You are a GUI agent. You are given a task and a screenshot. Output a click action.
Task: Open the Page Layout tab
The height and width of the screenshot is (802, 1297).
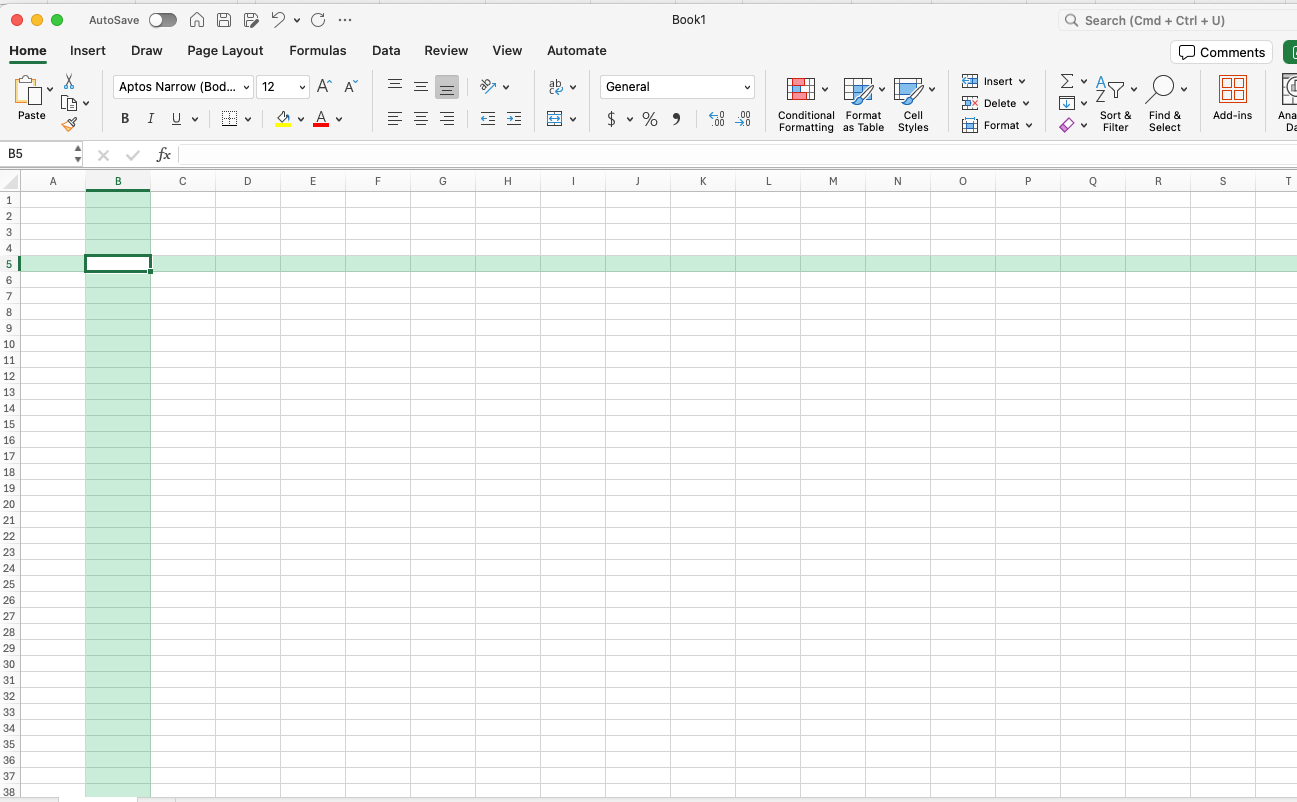click(225, 50)
